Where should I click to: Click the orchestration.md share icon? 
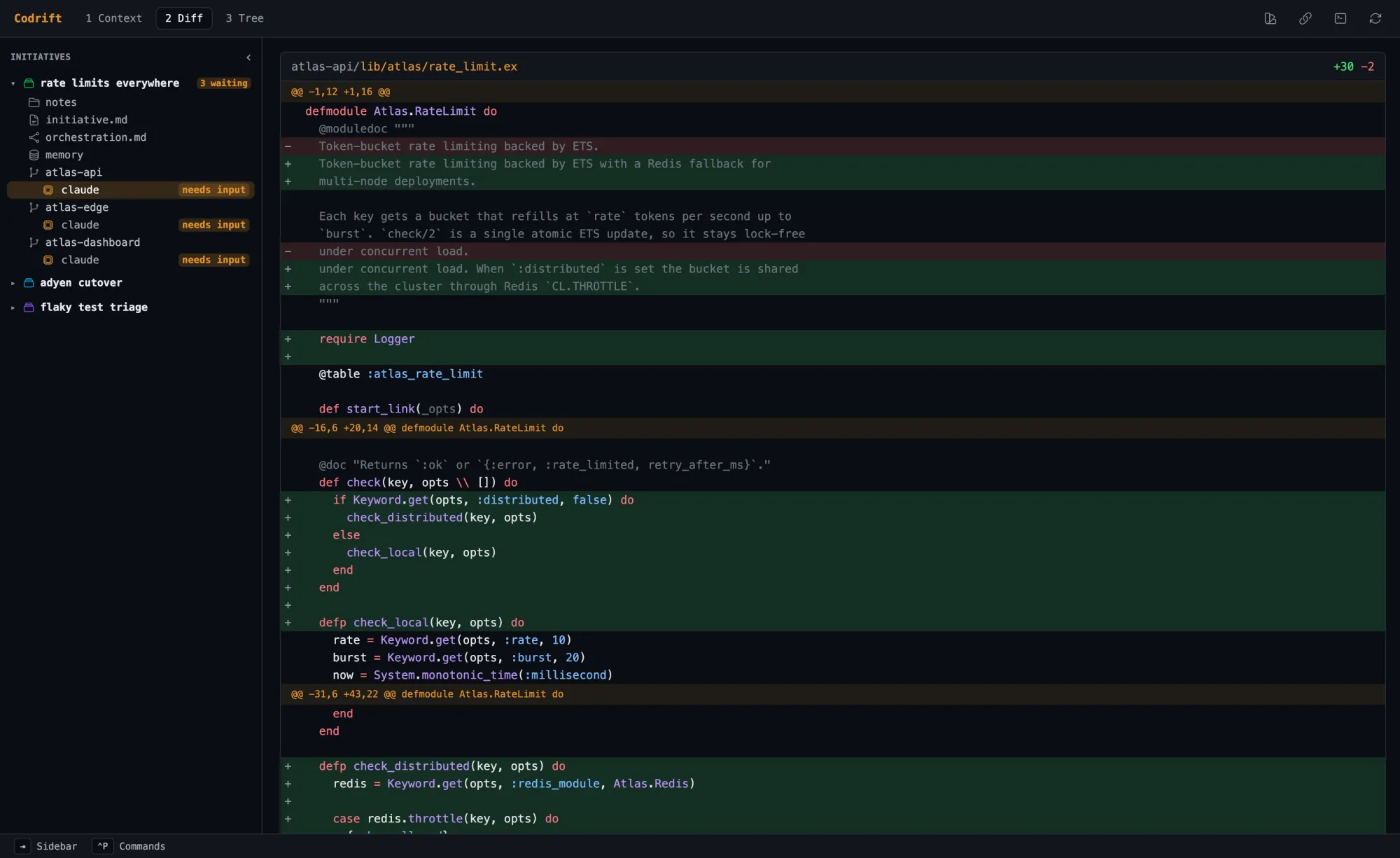[34, 137]
